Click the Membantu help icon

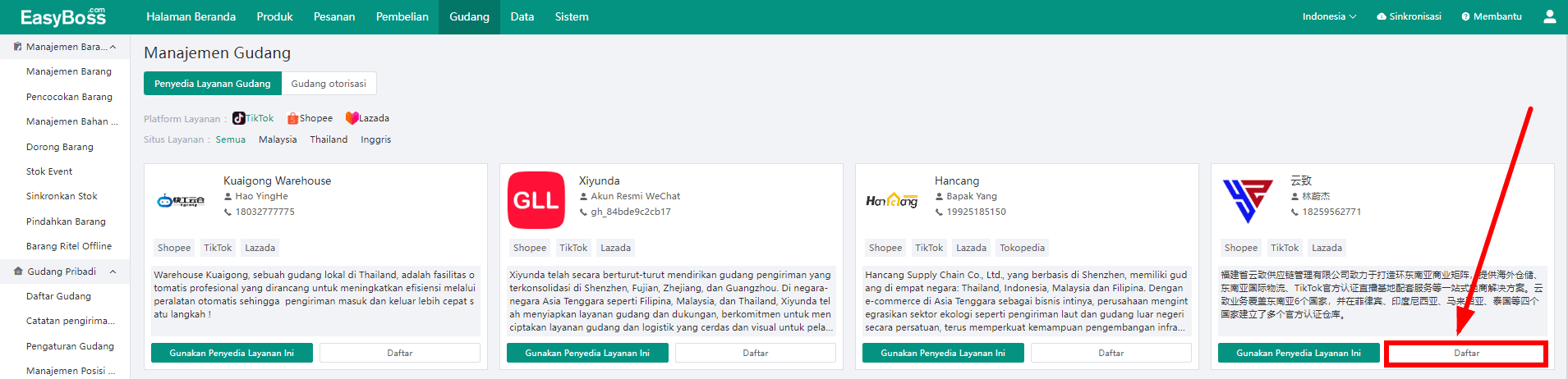tap(1465, 16)
